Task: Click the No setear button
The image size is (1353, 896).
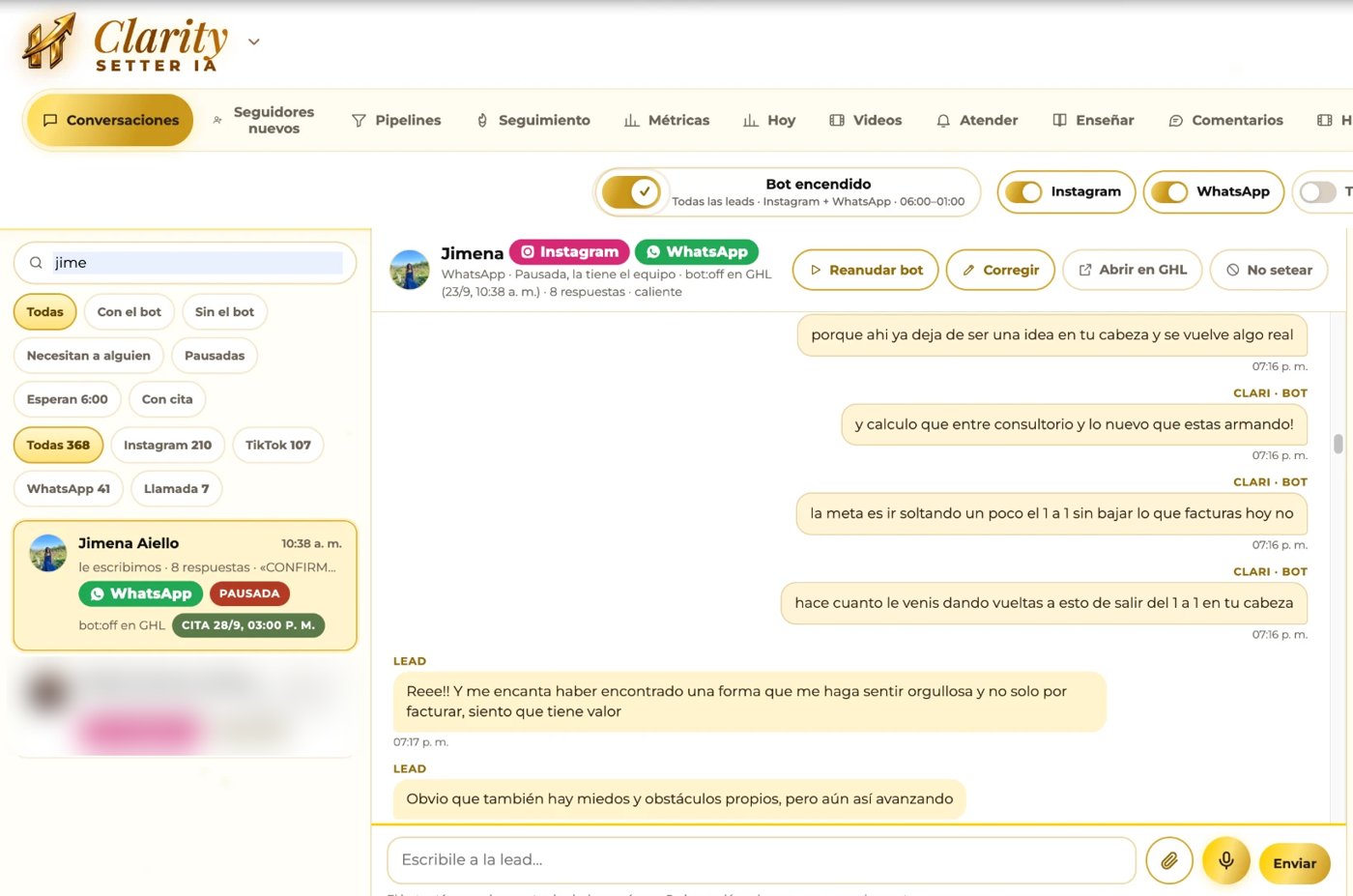Action: (x=1269, y=271)
